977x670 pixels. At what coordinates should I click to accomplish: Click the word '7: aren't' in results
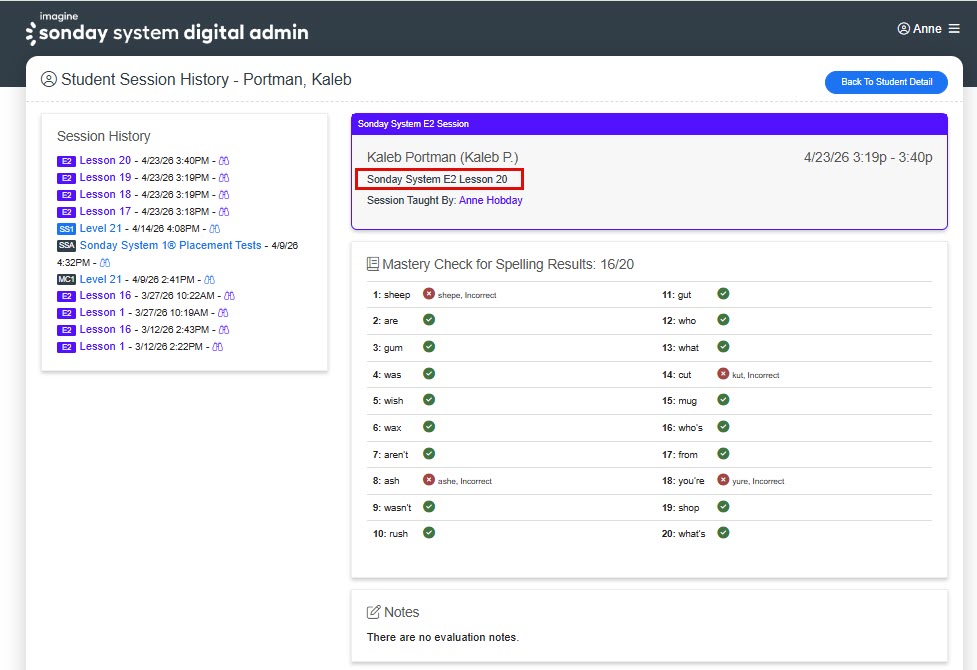tap(390, 454)
